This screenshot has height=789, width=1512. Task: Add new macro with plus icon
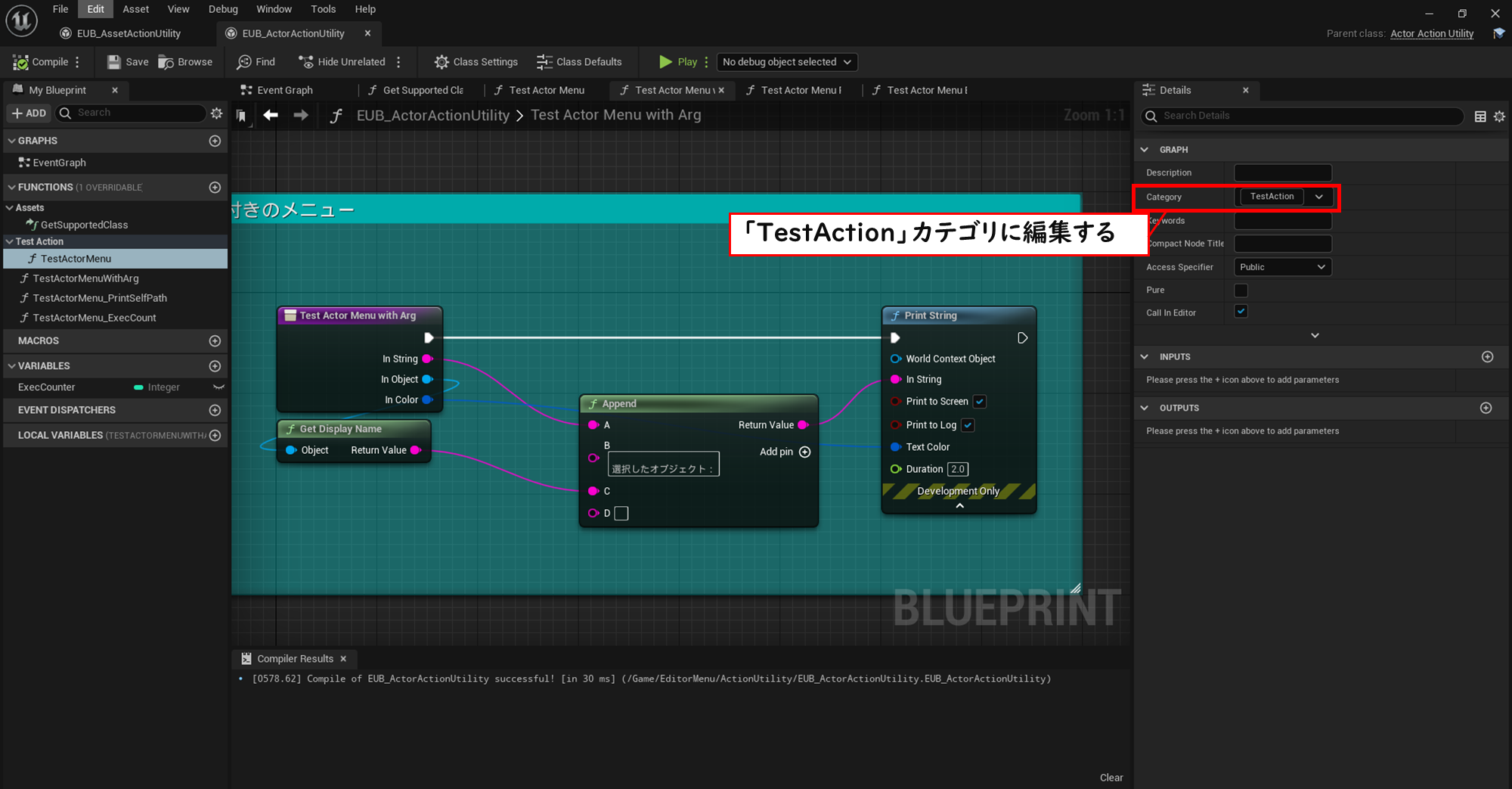click(x=215, y=341)
